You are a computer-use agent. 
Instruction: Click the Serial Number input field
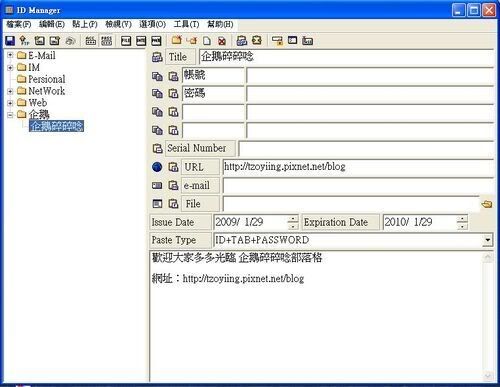[x=366, y=148]
